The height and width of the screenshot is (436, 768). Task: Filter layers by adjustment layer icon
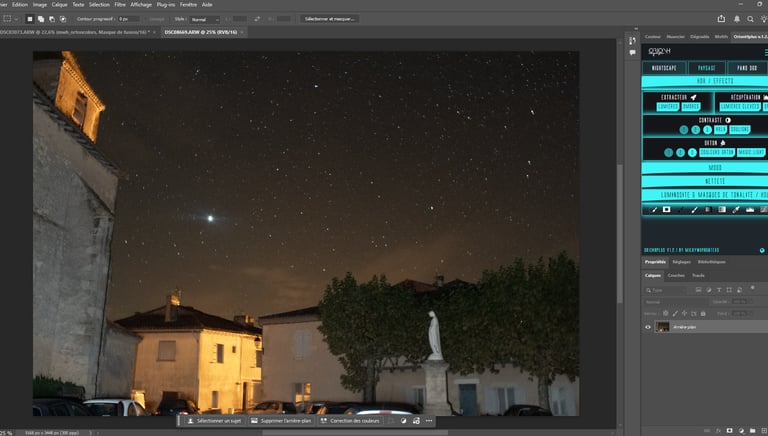coord(709,290)
